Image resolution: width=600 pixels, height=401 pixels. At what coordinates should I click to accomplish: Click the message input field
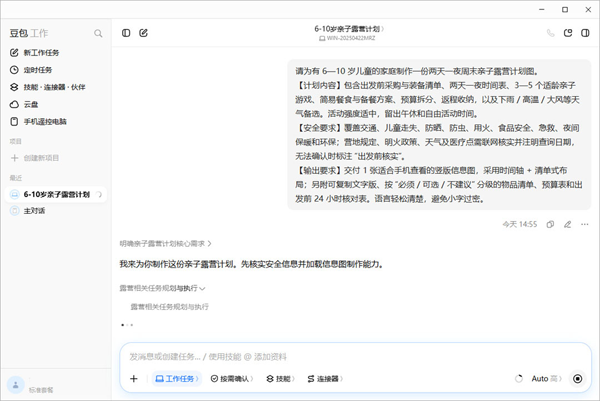[x=356, y=357]
